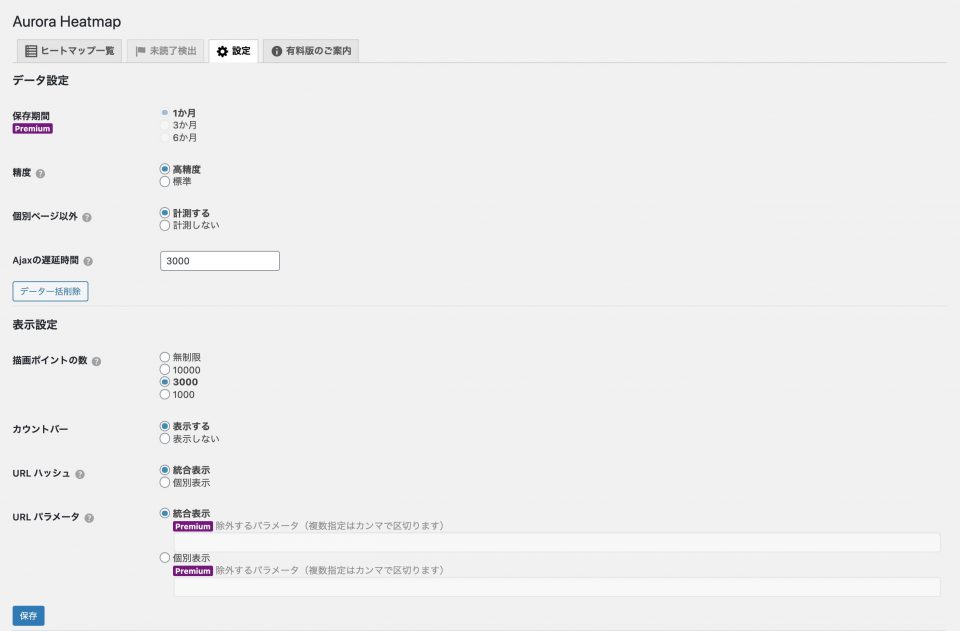
Task: Click the help icon beside URL パラメータ
Action: [x=90, y=516]
